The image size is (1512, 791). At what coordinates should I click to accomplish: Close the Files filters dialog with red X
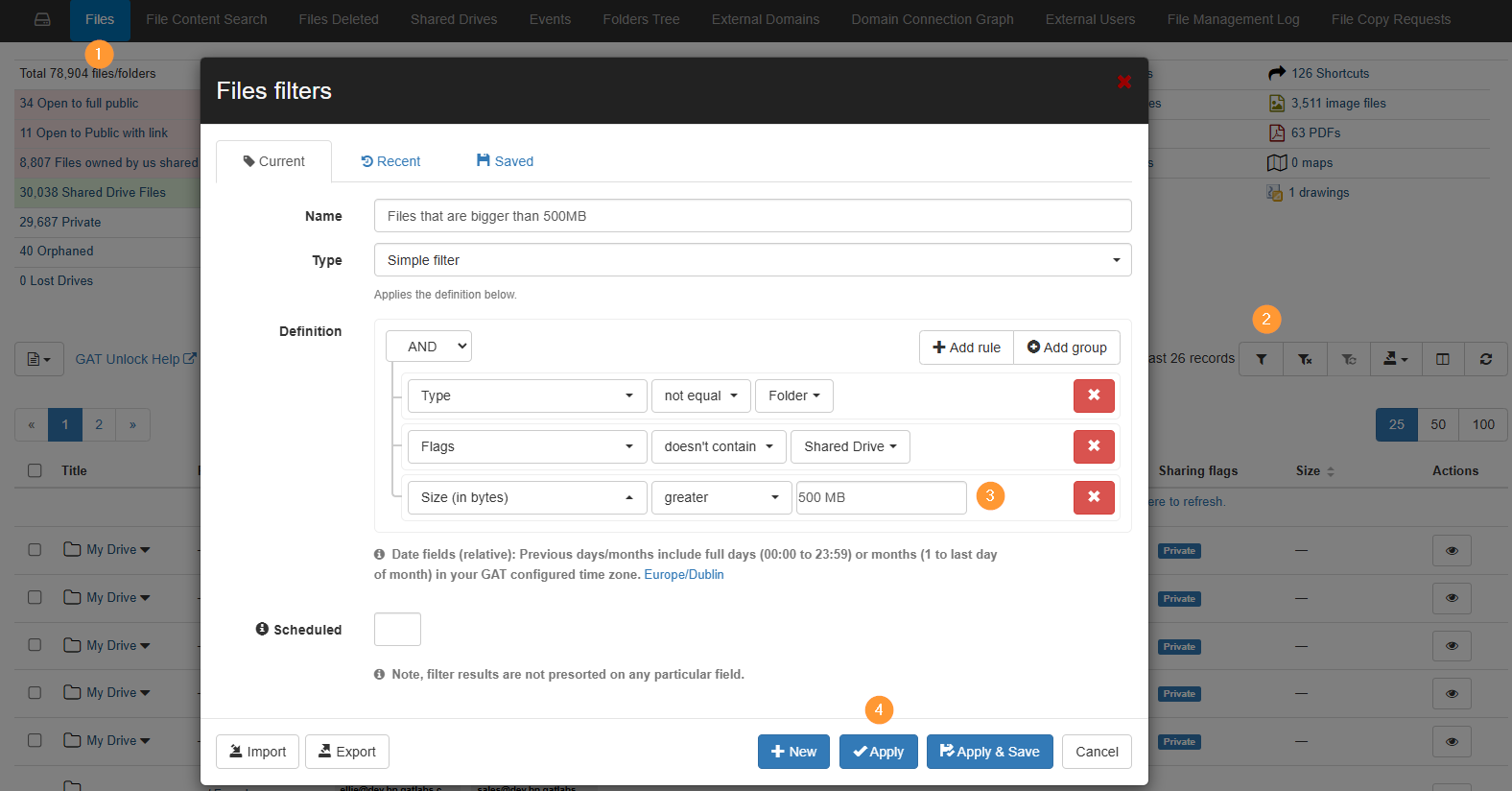click(1124, 83)
